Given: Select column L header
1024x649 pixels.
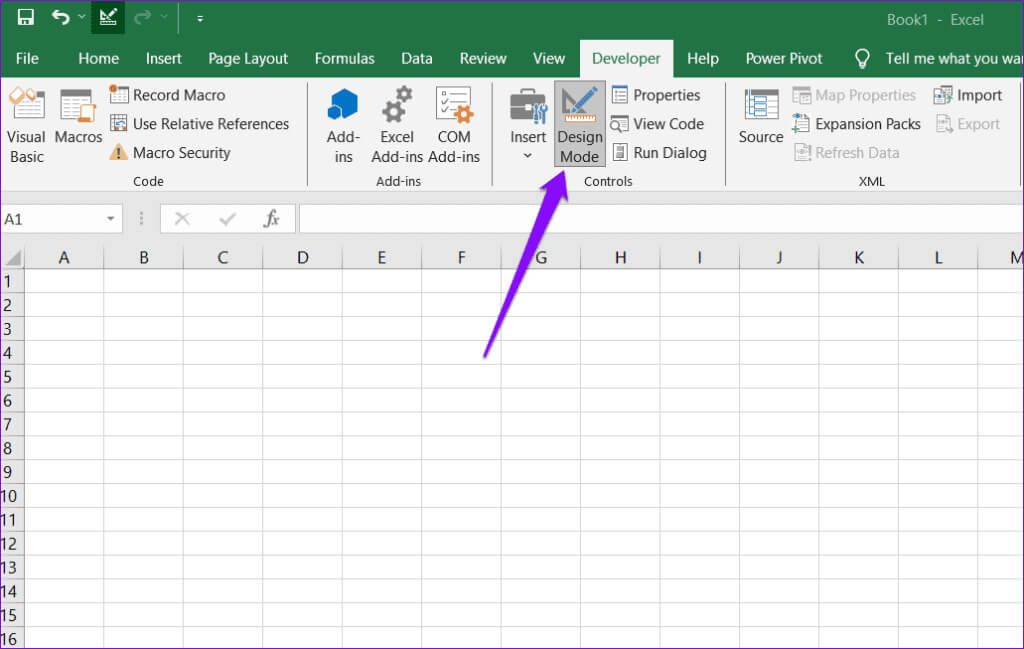Looking at the screenshot, I should click(x=938, y=257).
